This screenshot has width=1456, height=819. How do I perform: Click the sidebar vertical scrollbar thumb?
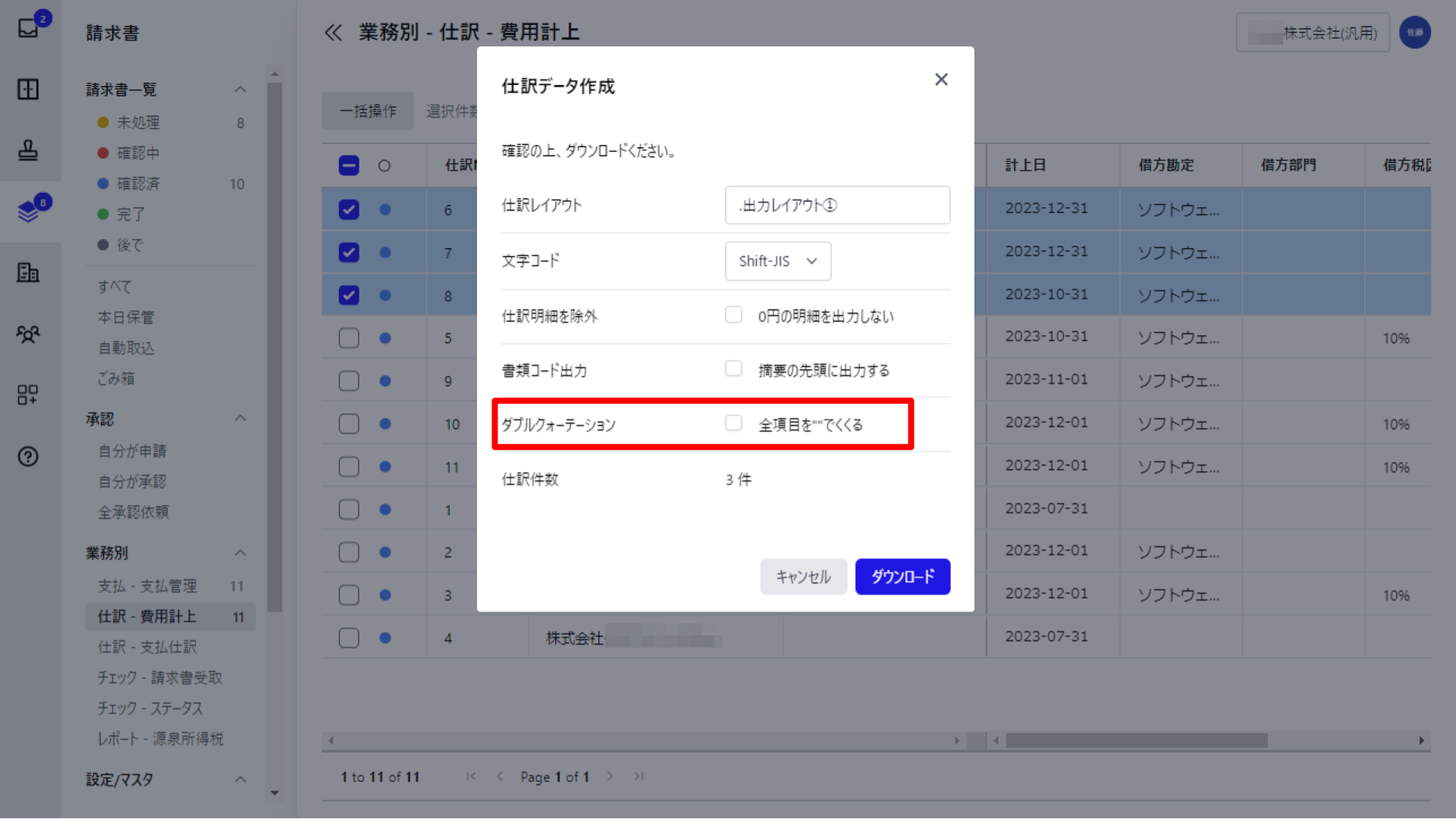tap(275, 347)
